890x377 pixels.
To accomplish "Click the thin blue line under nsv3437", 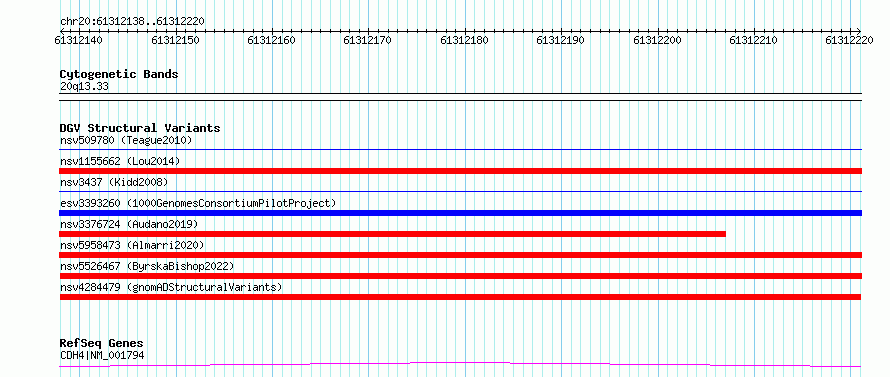I will point(460,192).
